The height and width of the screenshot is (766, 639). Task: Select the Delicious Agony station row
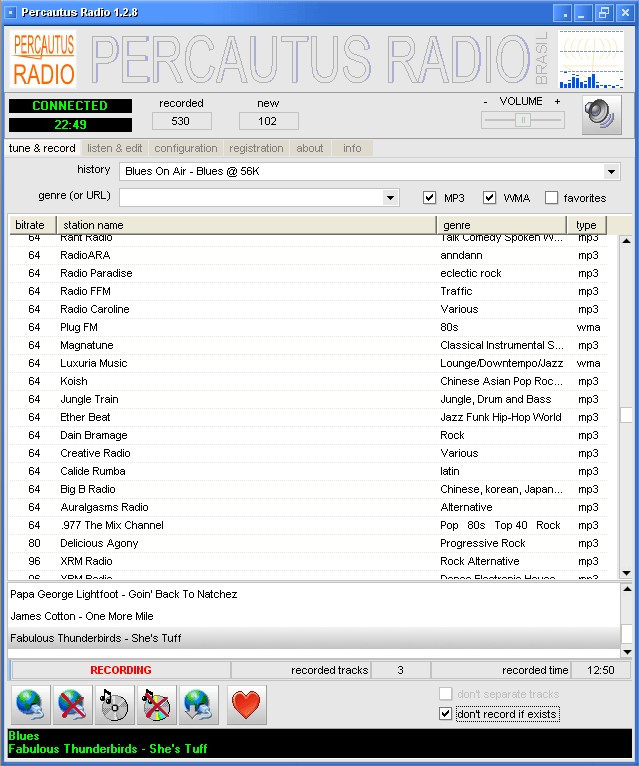point(309,543)
